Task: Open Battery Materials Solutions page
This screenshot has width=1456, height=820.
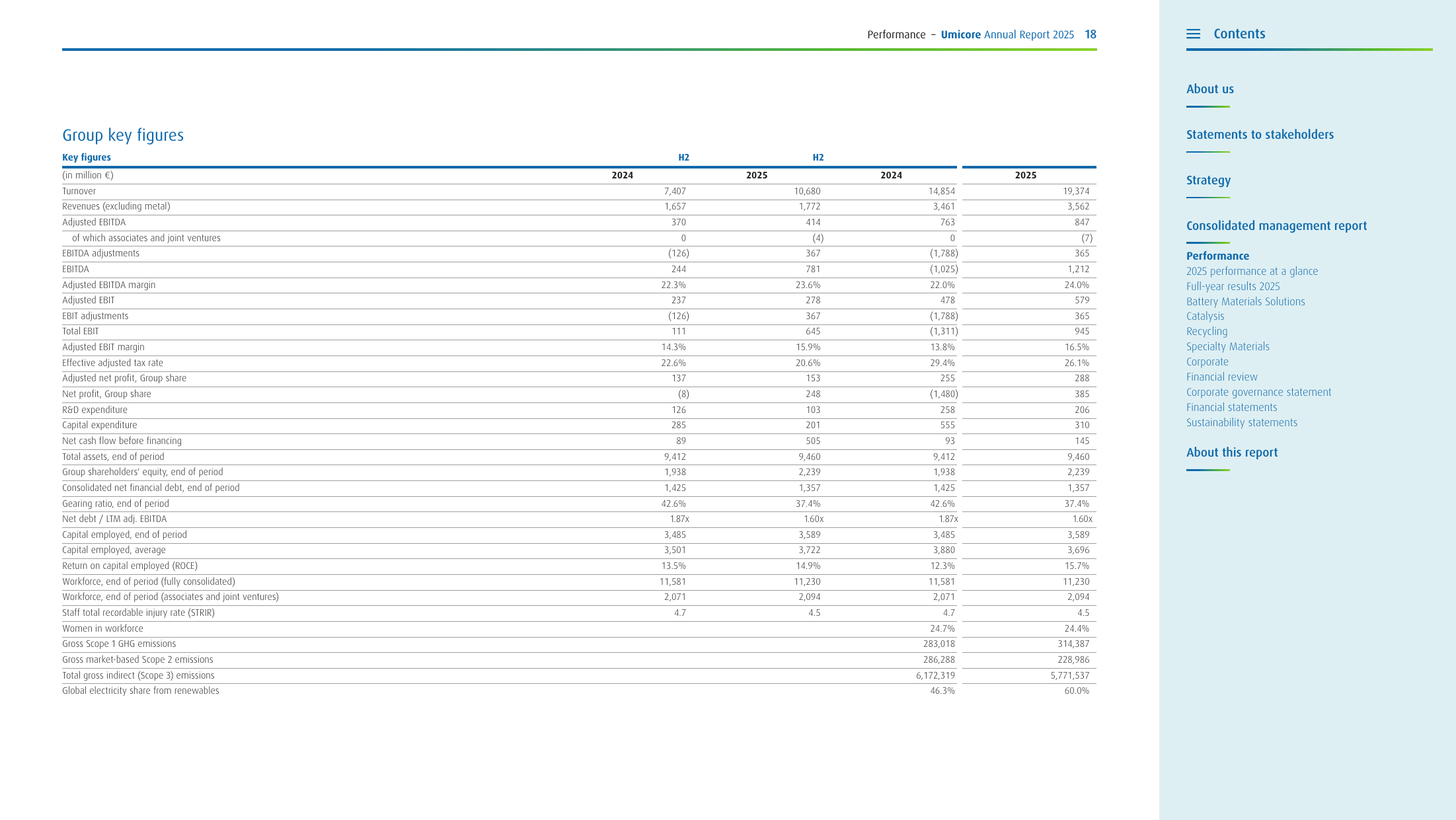Action: (x=1245, y=302)
